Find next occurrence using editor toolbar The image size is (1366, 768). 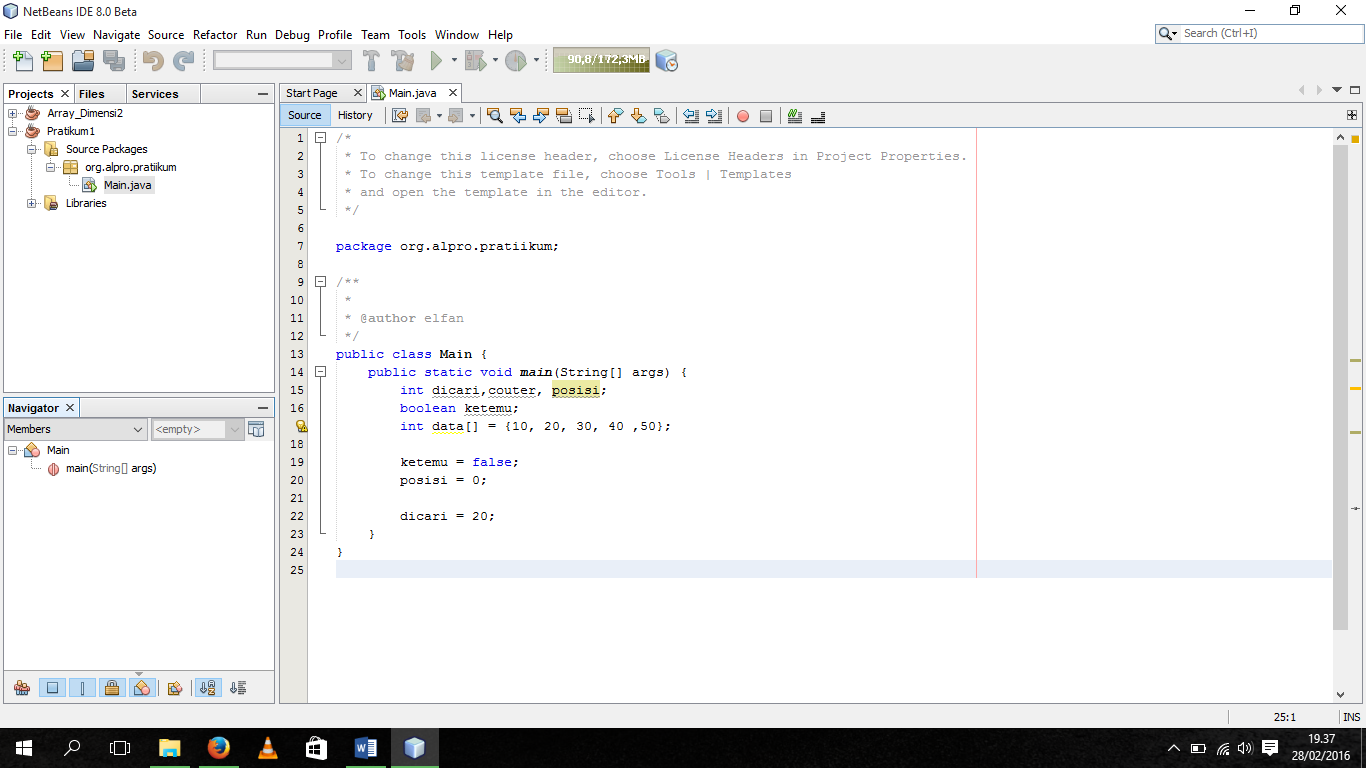540,116
